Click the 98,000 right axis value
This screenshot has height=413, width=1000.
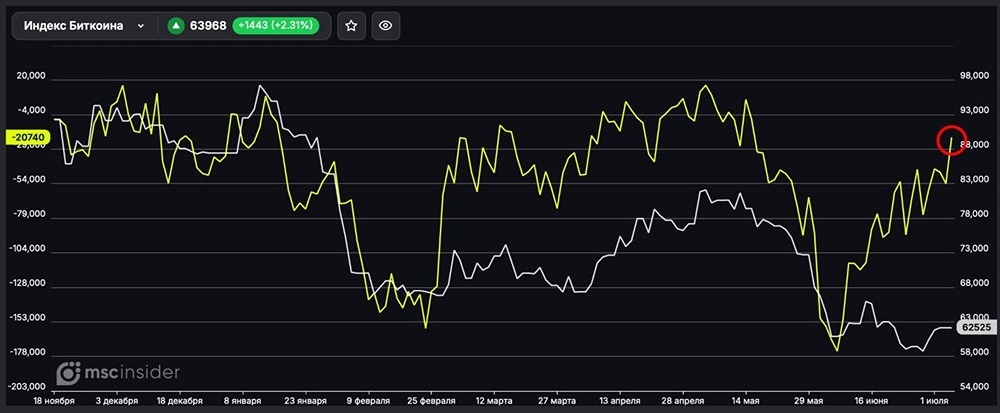coord(974,76)
